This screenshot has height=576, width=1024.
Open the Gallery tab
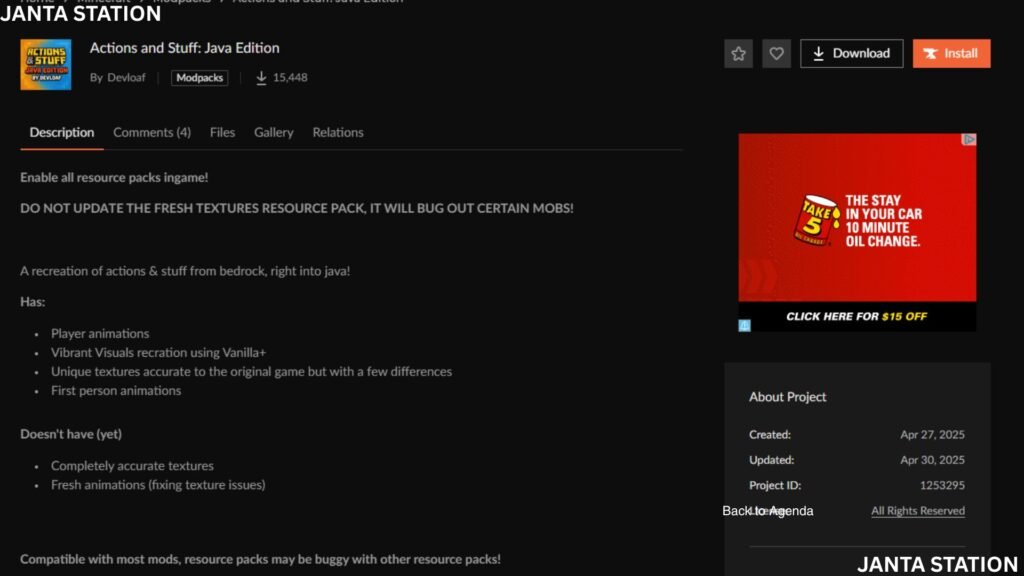pyautogui.click(x=274, y=133)
